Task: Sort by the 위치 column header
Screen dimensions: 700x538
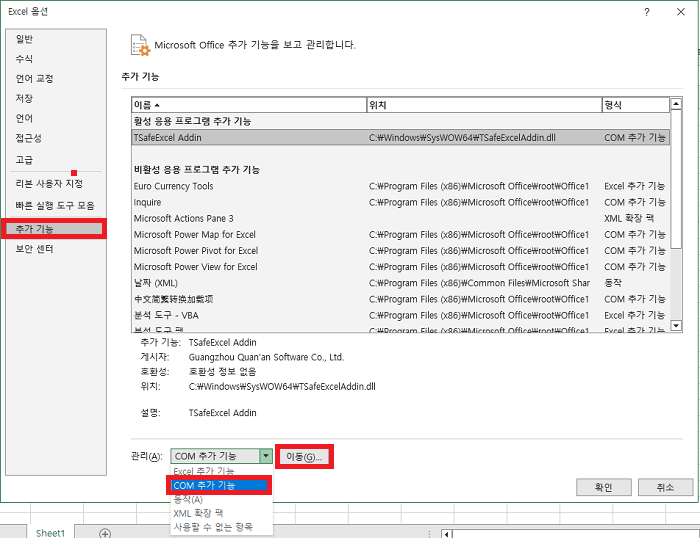Action: [x=484, y=105]
